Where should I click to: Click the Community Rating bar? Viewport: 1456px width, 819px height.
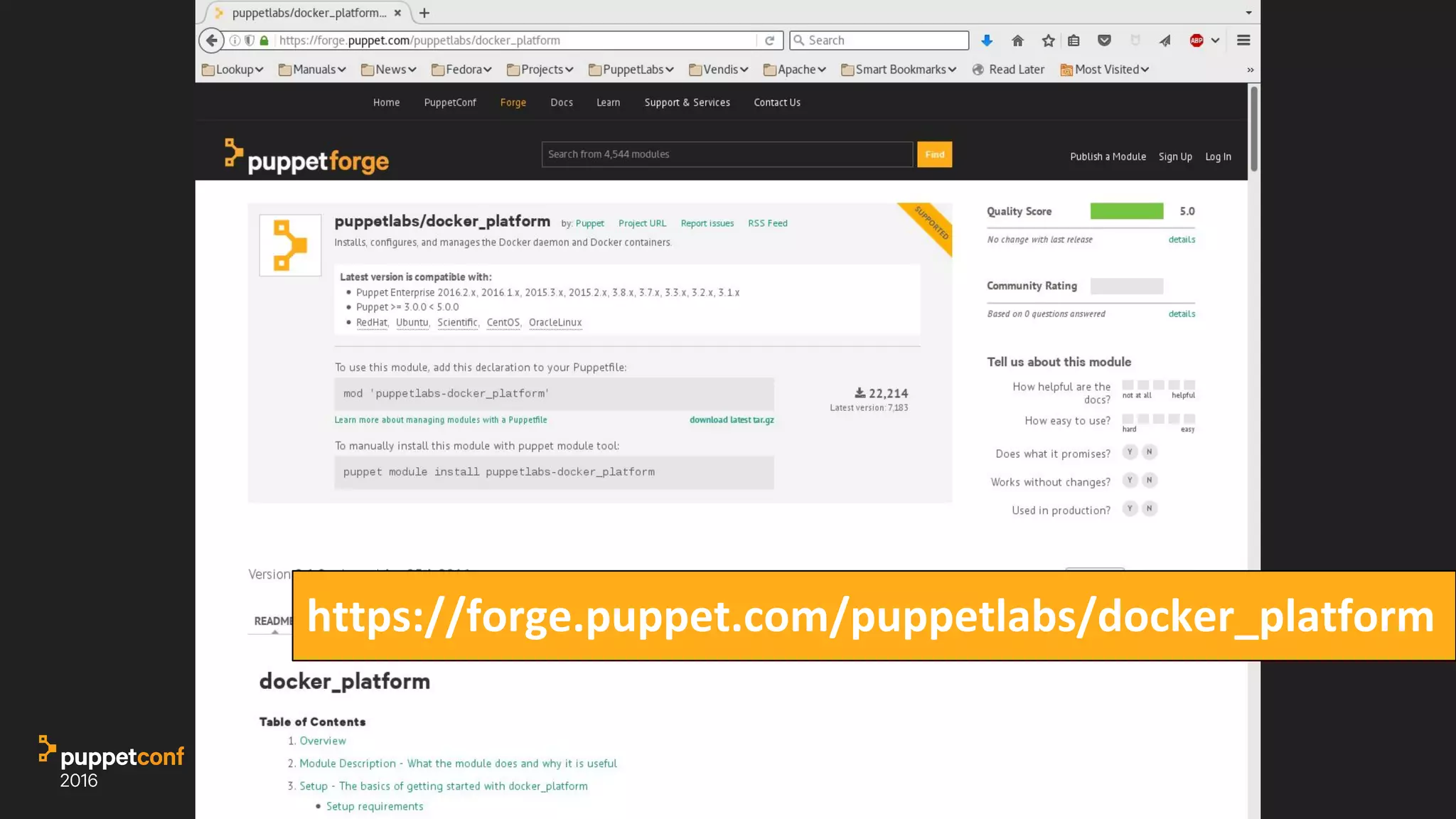tap(1127, 286)
